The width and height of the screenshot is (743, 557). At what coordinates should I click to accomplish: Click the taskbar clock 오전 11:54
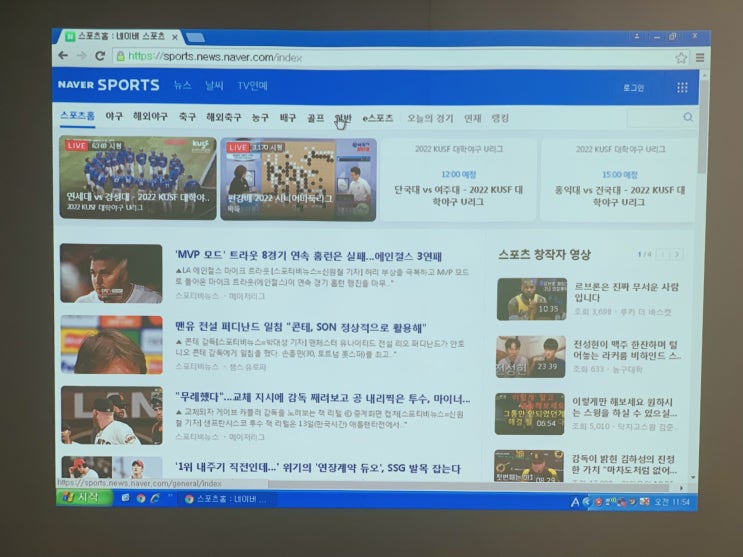(x=672, y=502)
